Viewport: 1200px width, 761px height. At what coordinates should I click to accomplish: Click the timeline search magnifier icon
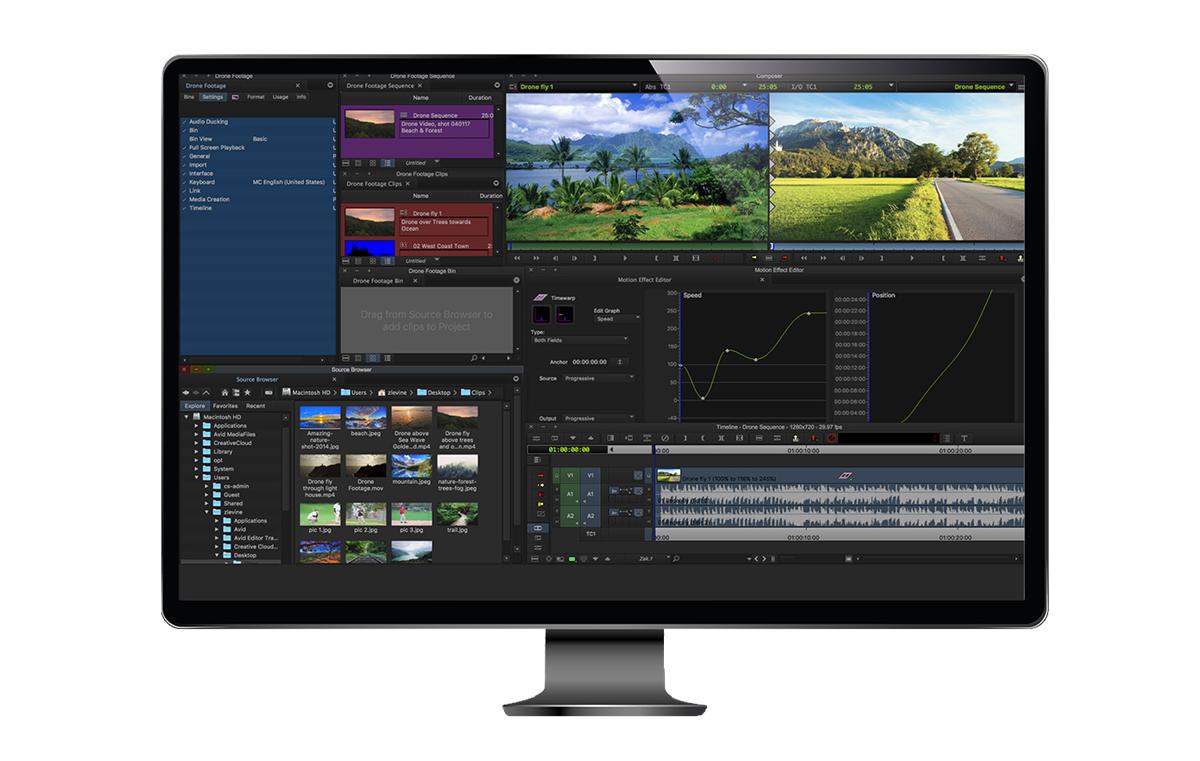point(676,558)
